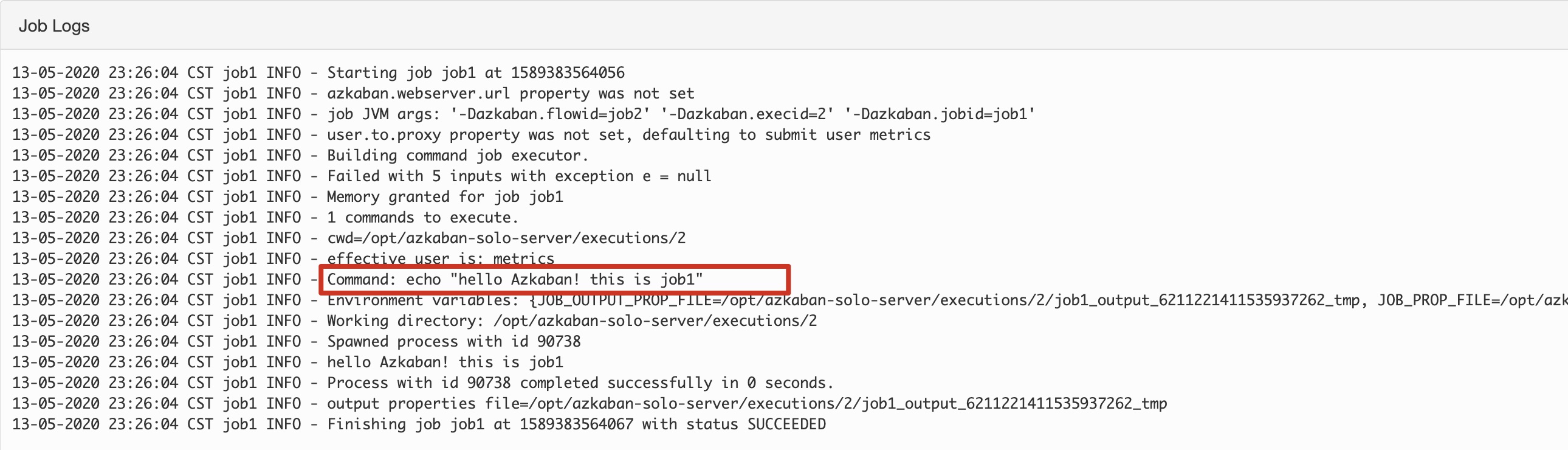The width and height of the screenshot is (1568, 450).
Task: Click the Working directory log line
Action: tap(414, 322)
